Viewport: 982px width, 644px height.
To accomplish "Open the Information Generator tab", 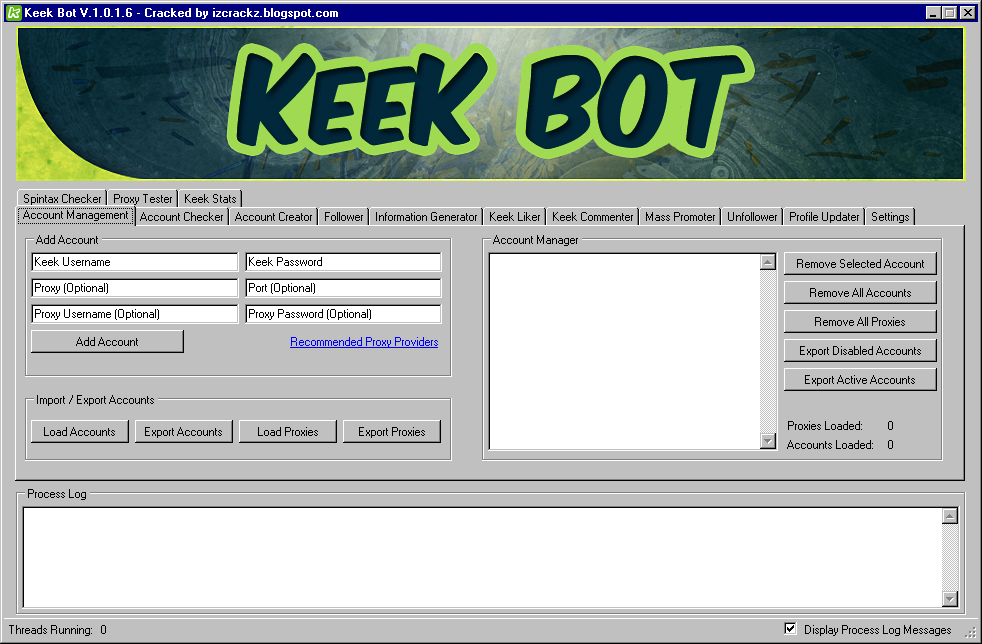I will click(x=426, y=217).
